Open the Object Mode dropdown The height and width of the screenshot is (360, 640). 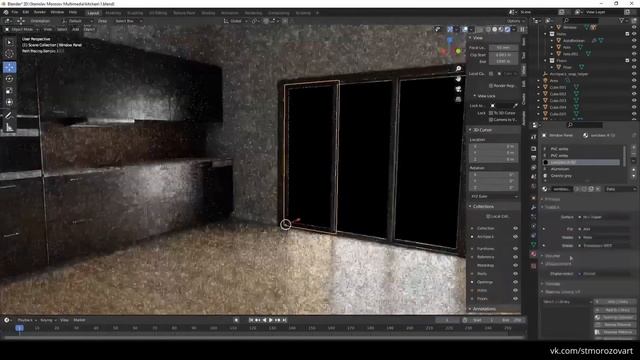click(22, 29)
